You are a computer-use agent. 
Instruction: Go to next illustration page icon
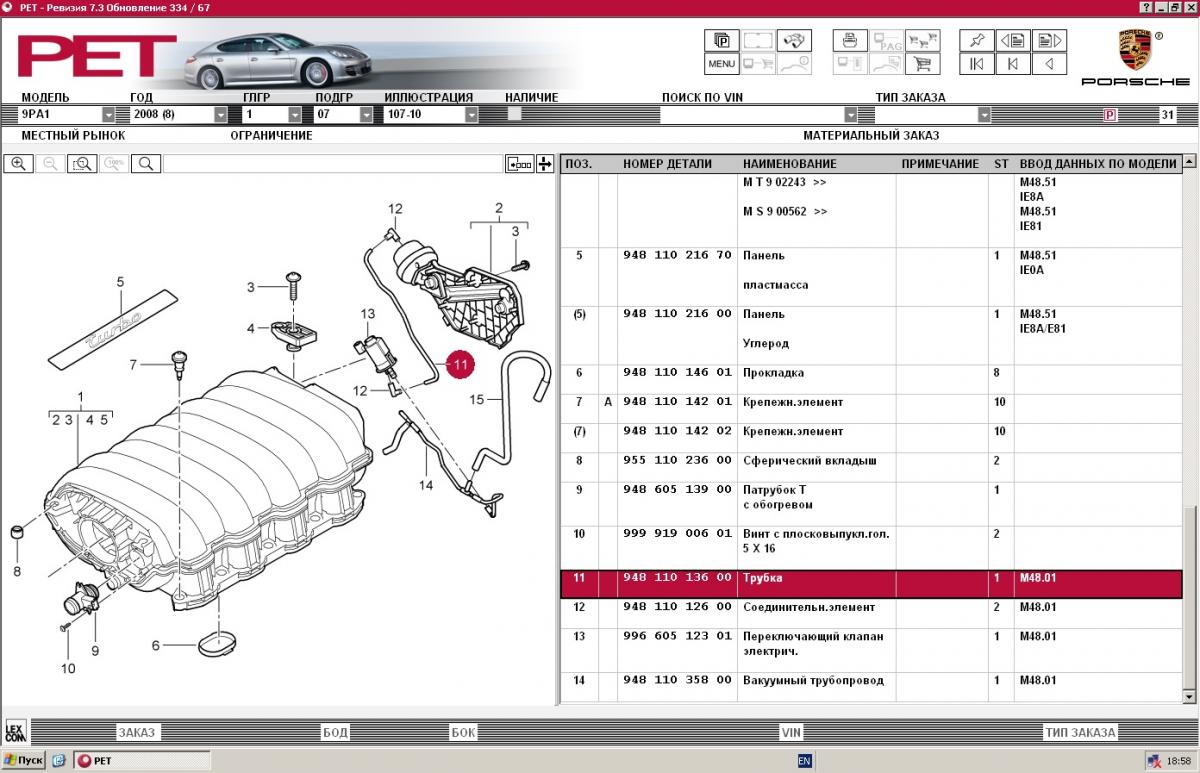tap(1049, 40)
